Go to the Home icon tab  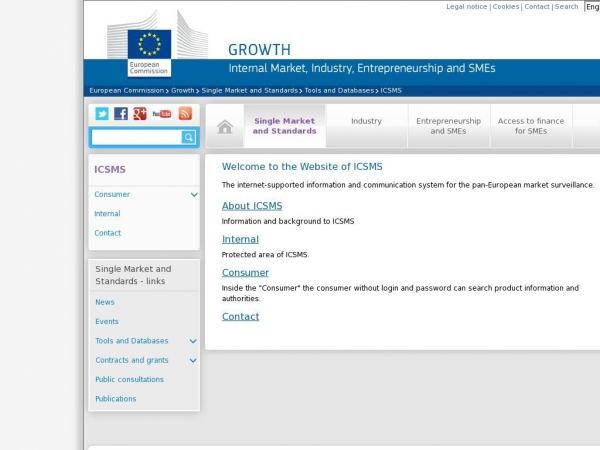coord(225,127)
